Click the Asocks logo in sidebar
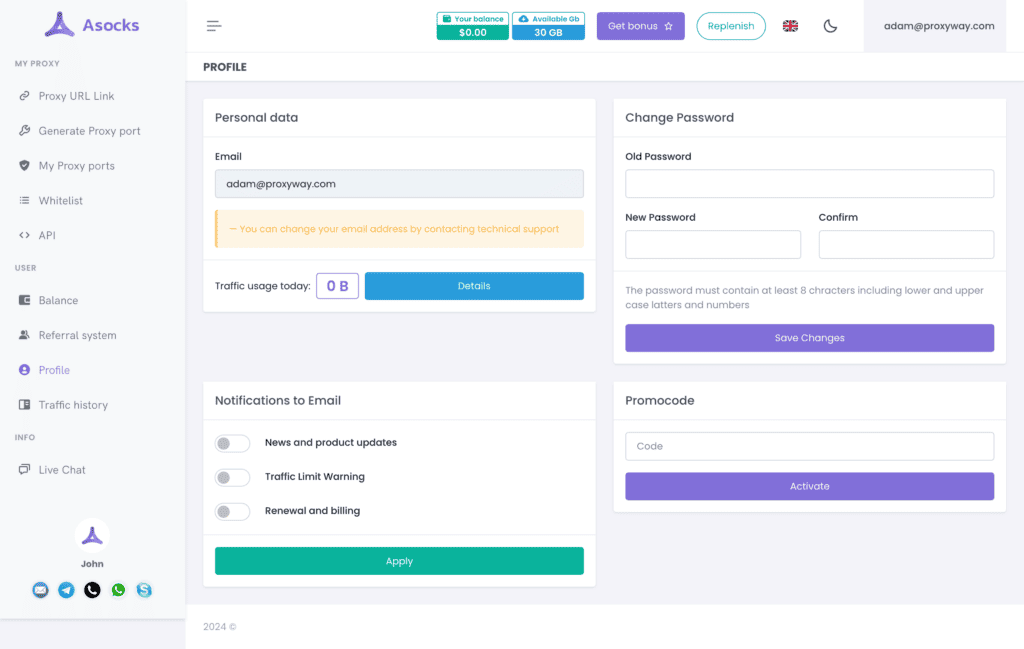The height and width of the screenshot is (649, 1024). point(92,25)
